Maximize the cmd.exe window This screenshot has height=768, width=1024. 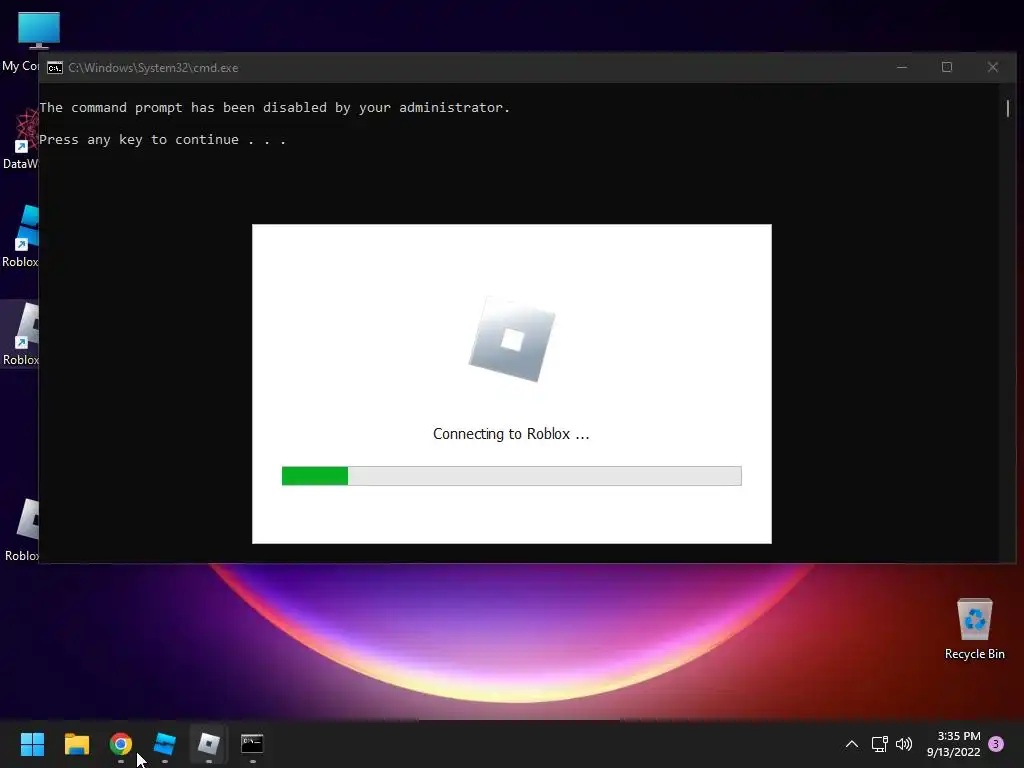tap(947, 67)
